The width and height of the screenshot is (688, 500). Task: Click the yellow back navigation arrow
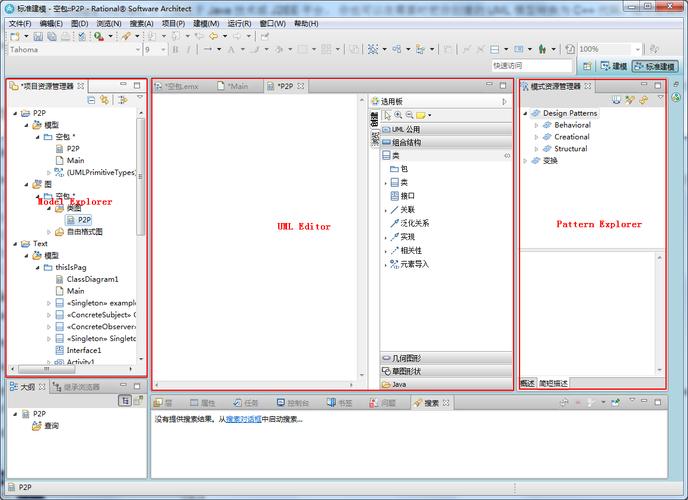[214, 36]
